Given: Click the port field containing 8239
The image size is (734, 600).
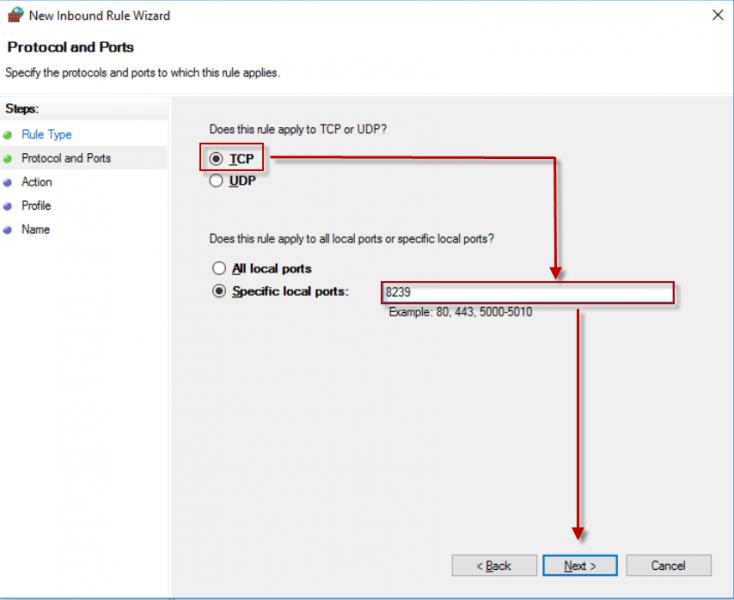Looking at the screenshot, I should [x=526, y=293].
